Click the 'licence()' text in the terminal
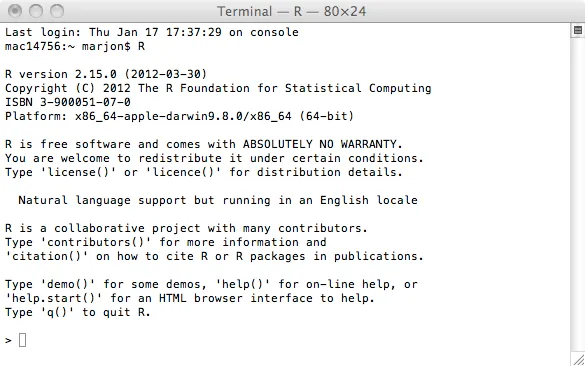The image size is (585, 366). pyautogui.click(x=183, y=172)
